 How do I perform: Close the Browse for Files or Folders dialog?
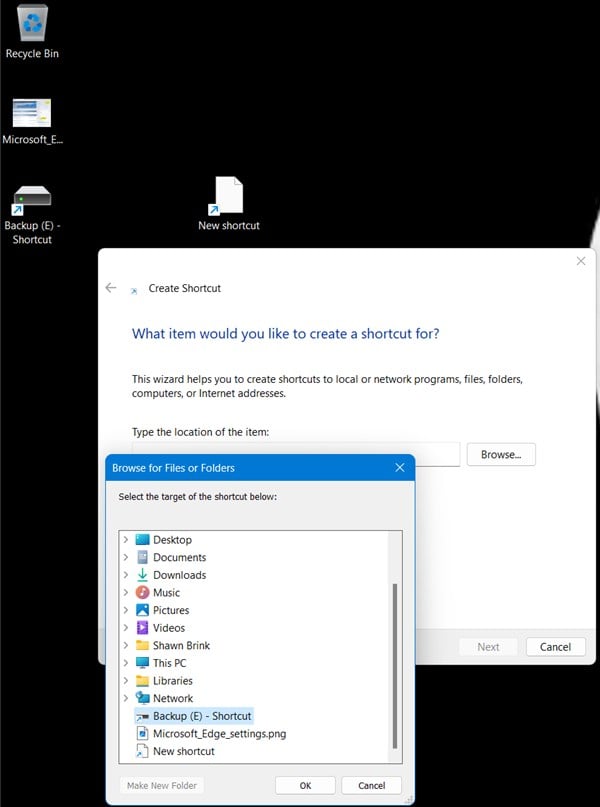pos(400,467)
